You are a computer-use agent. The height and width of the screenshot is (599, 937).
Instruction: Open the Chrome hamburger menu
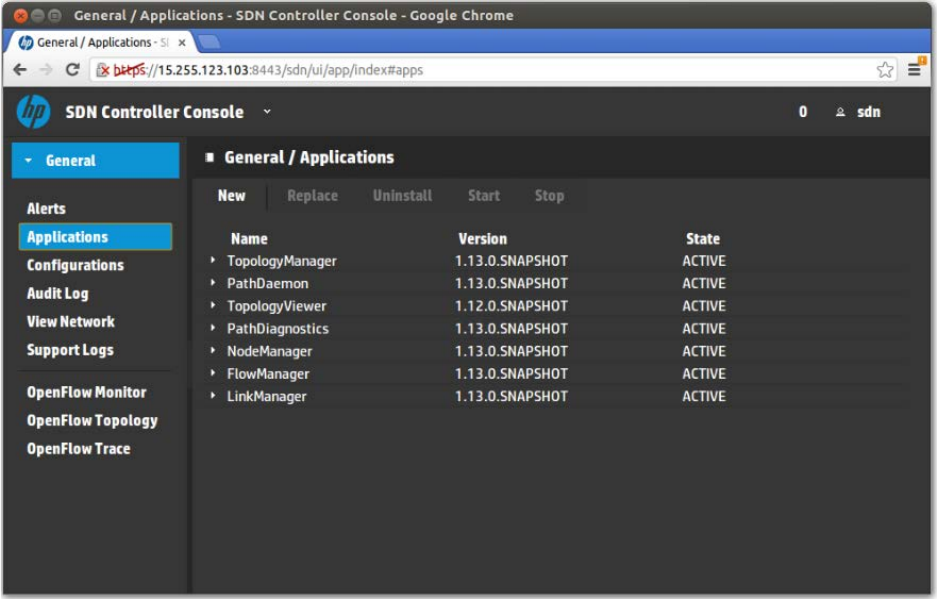915,70
